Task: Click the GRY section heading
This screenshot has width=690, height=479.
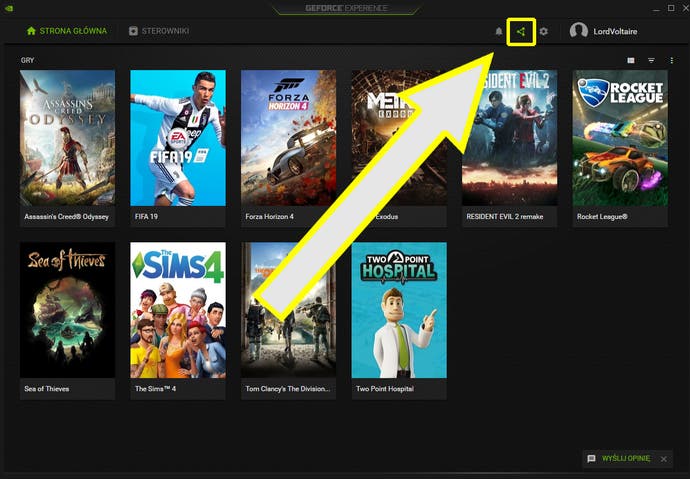Action: tap(27, 60)
